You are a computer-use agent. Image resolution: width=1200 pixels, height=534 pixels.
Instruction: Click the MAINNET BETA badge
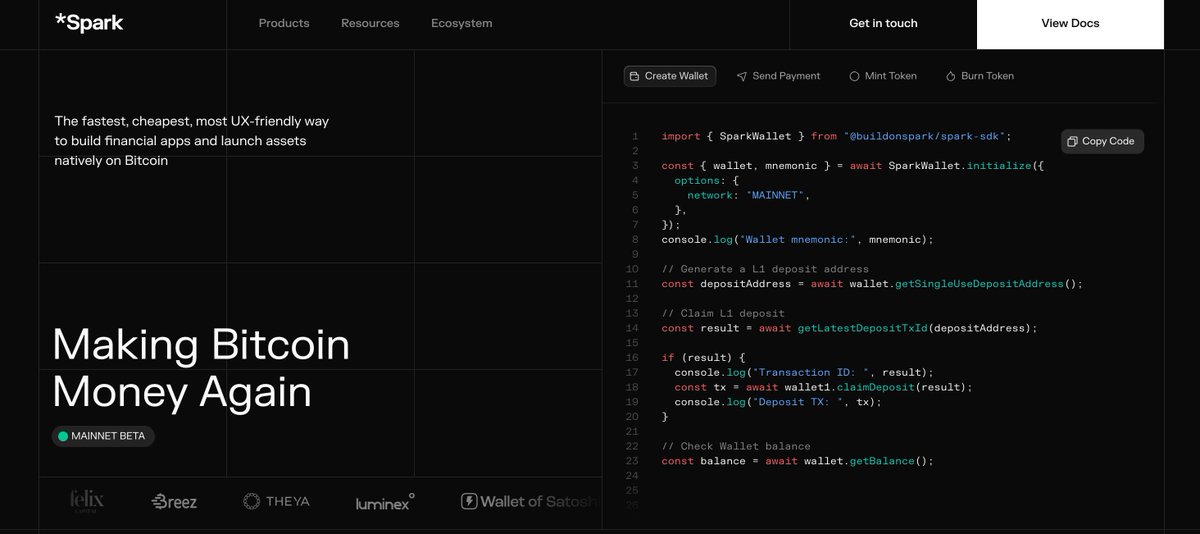click(103, 436)
